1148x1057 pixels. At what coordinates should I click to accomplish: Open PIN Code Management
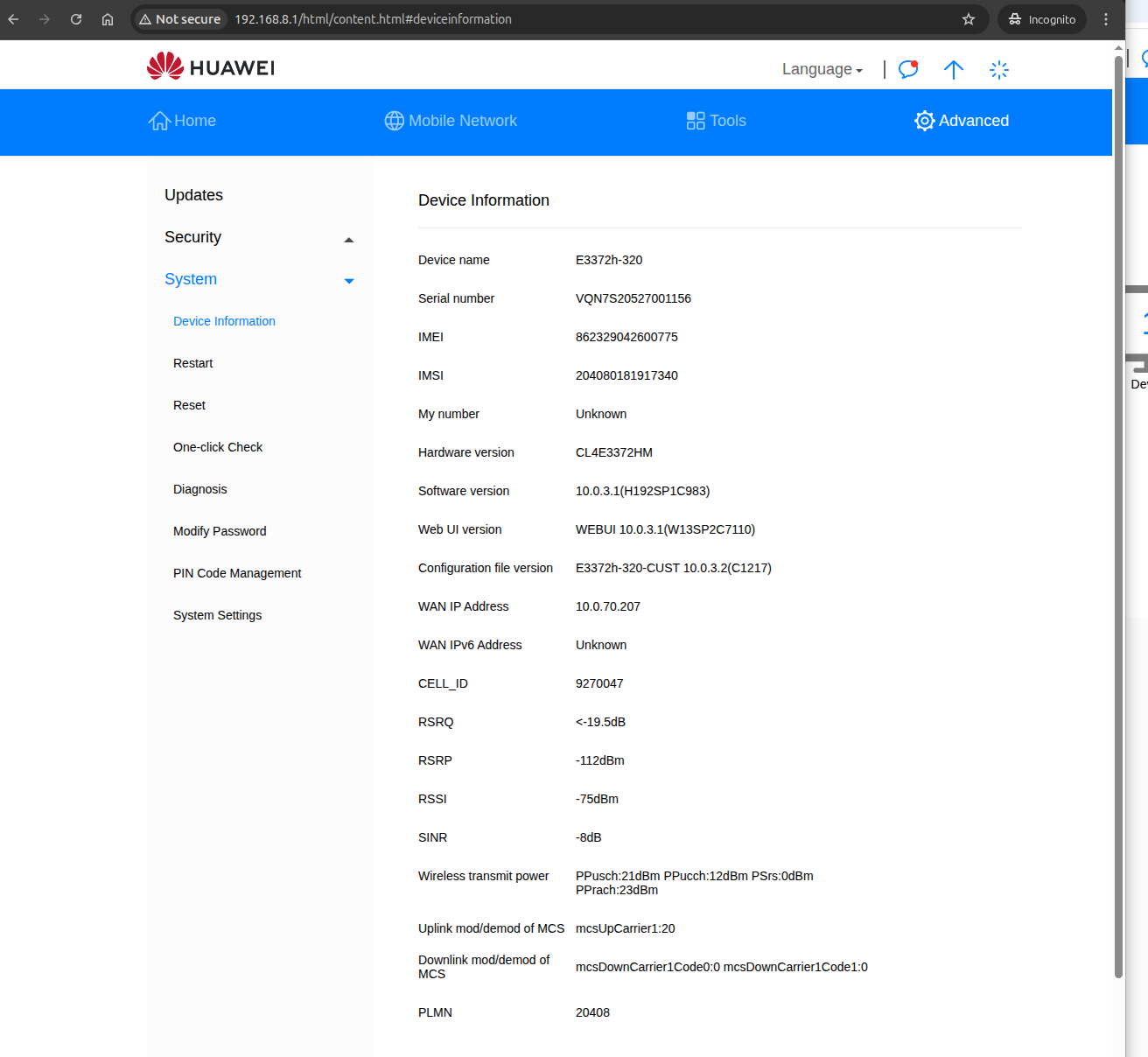(x=237, y=573)
